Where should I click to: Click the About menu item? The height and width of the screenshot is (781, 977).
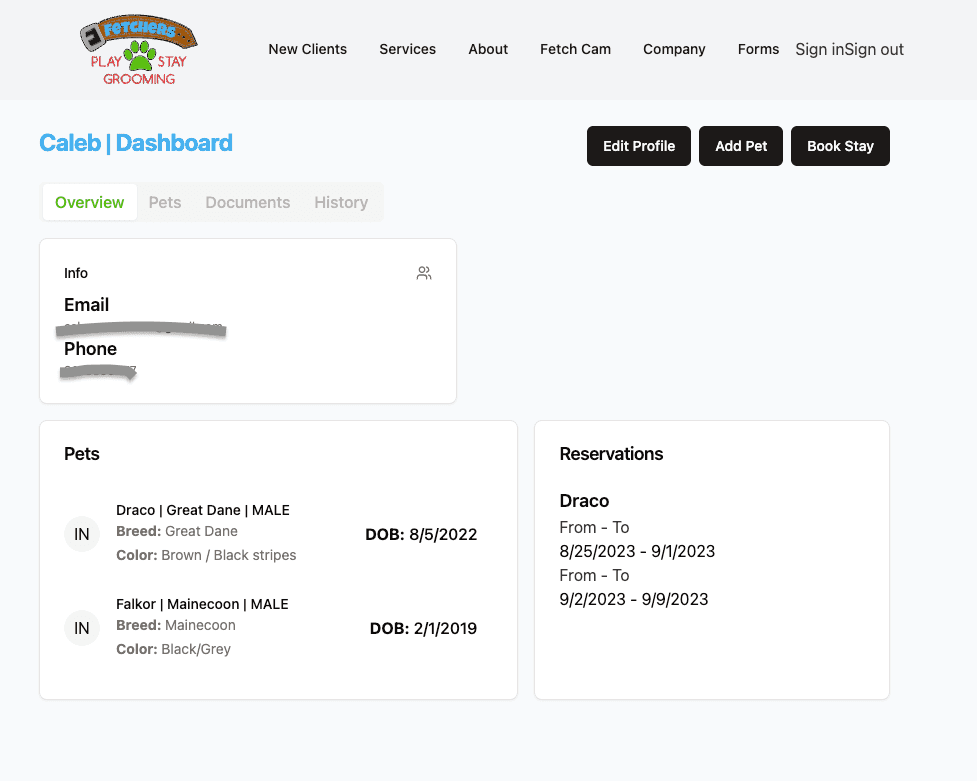pyautogui.click(x=488, y=49)
